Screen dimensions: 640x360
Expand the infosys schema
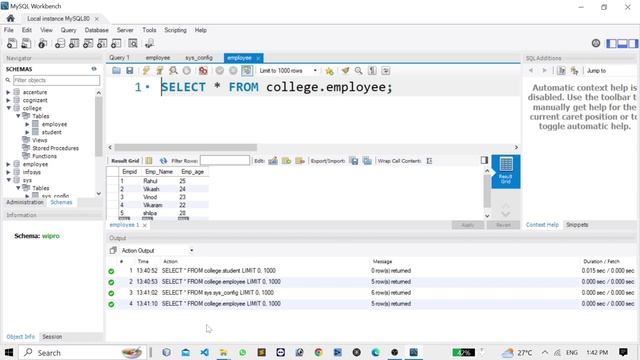point(8,172)
